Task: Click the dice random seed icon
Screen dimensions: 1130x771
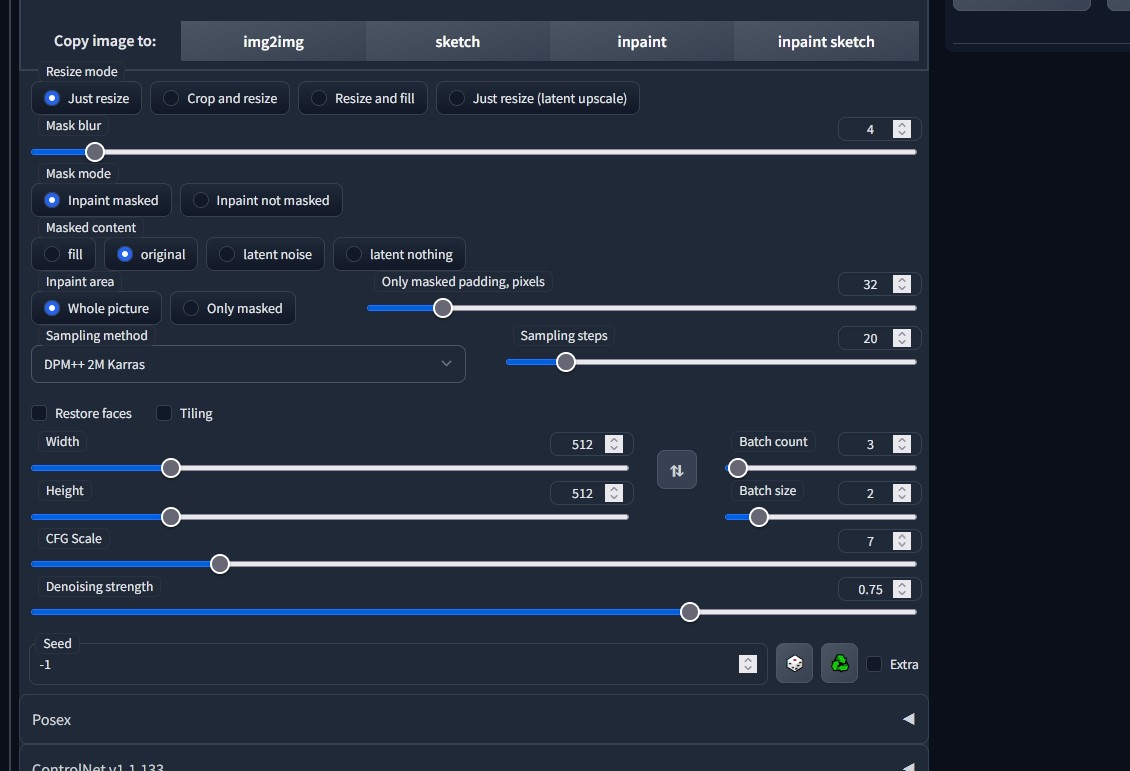Action: (x=794, y=664)
